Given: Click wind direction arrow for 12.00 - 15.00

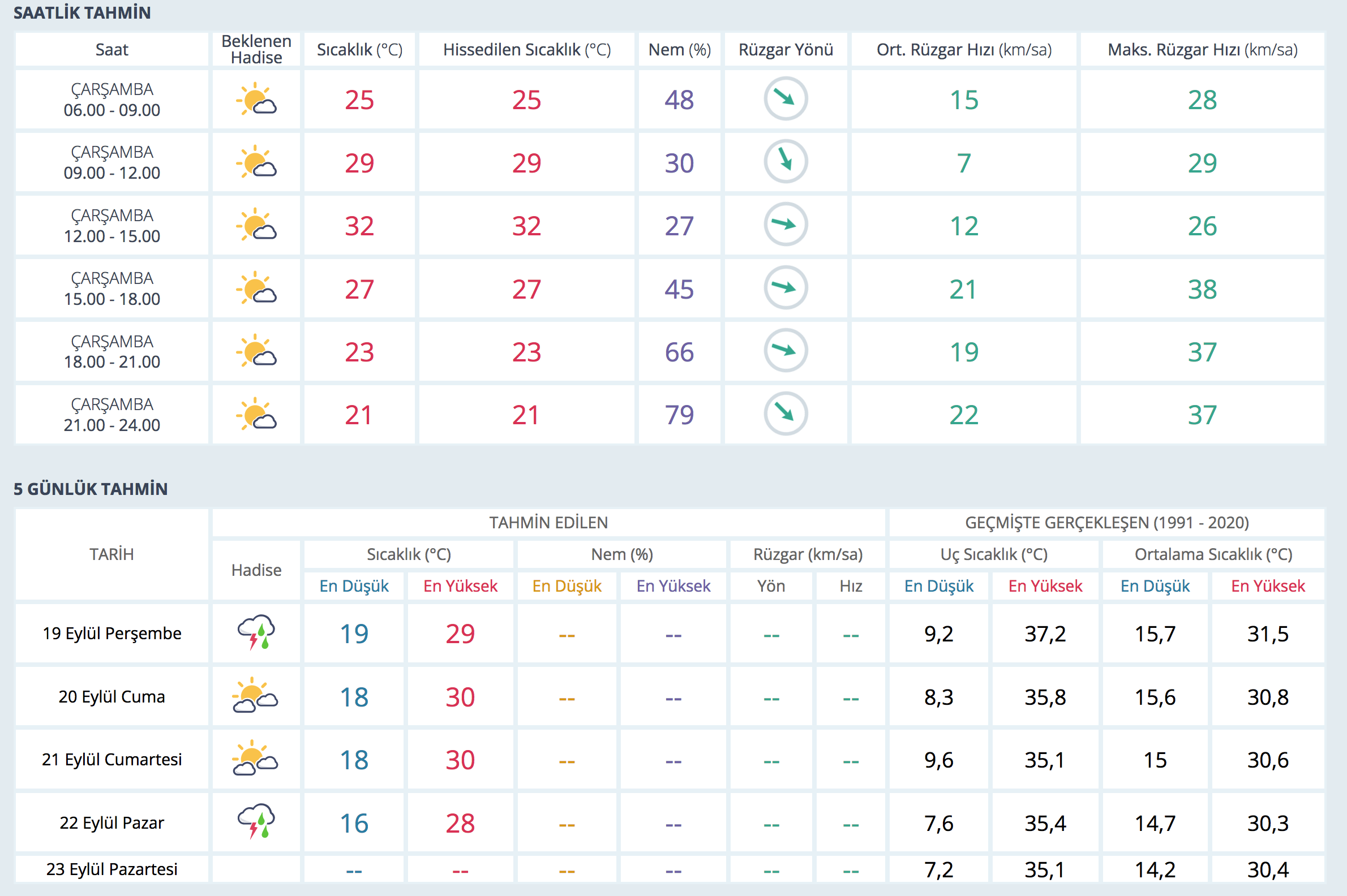Looking at the screenshot, I should point(786,225).
